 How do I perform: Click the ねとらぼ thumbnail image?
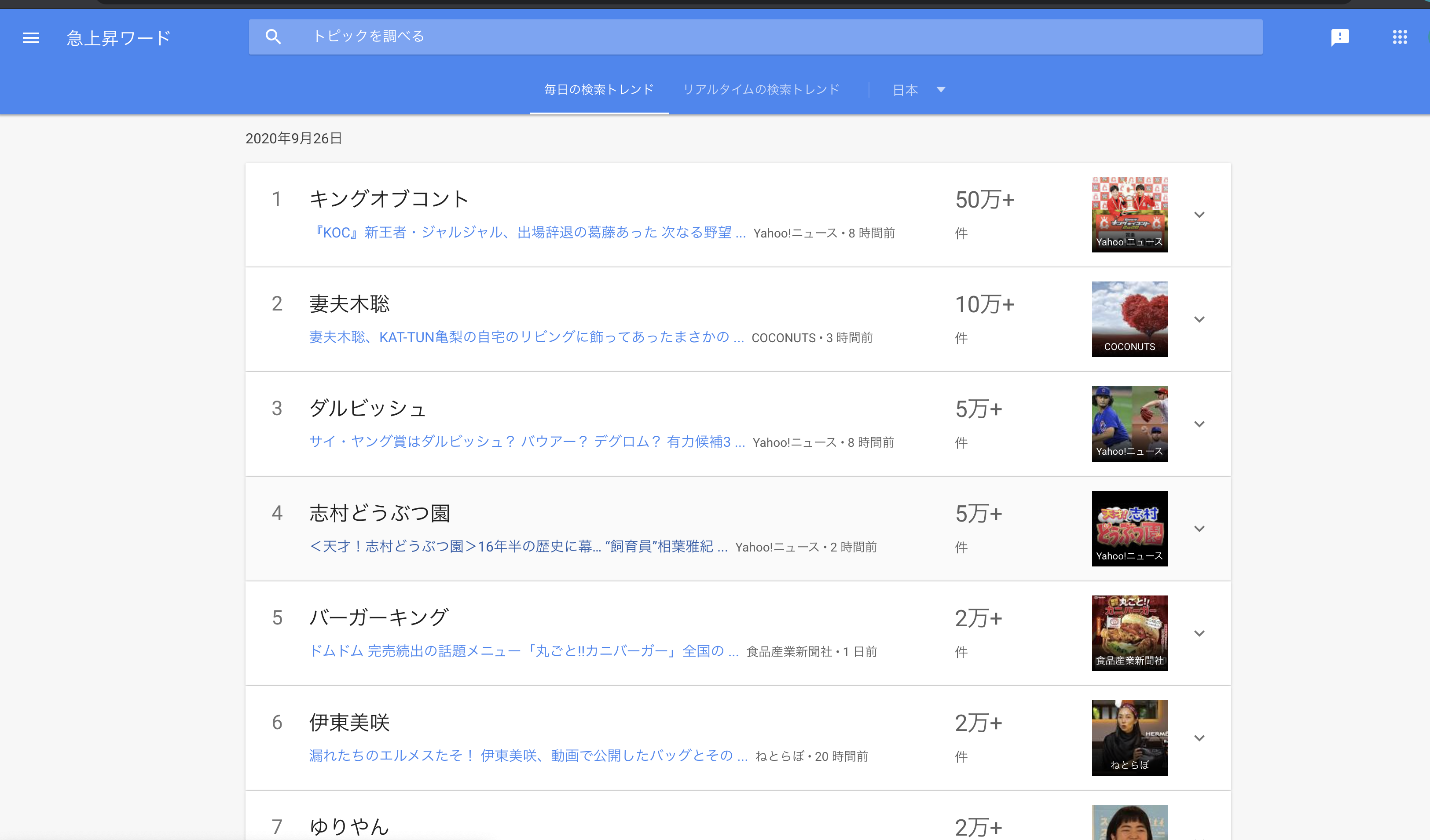(x=1129, y=738)
